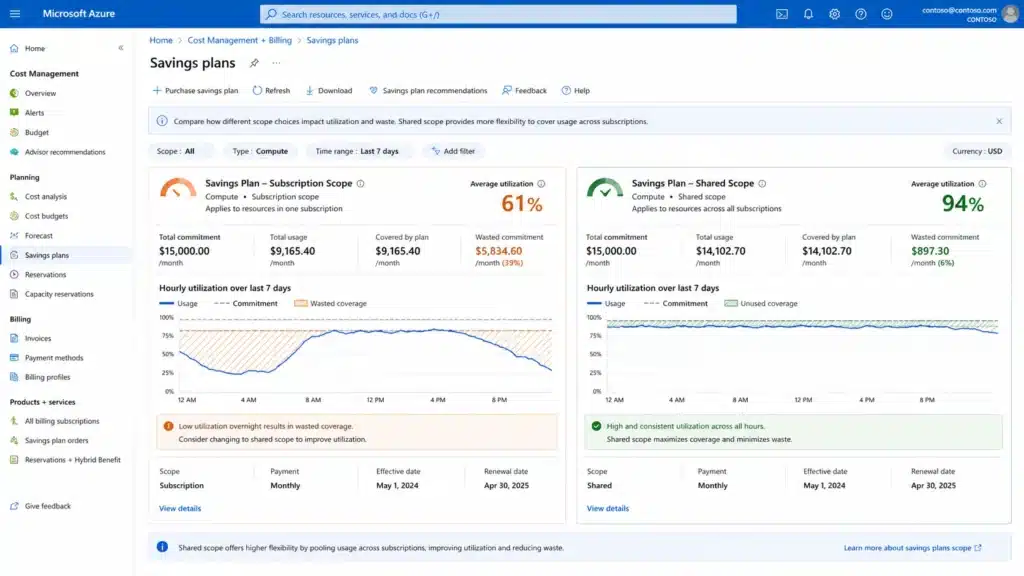Click the $5,834.60 wasted commitment value

point(498,251)
